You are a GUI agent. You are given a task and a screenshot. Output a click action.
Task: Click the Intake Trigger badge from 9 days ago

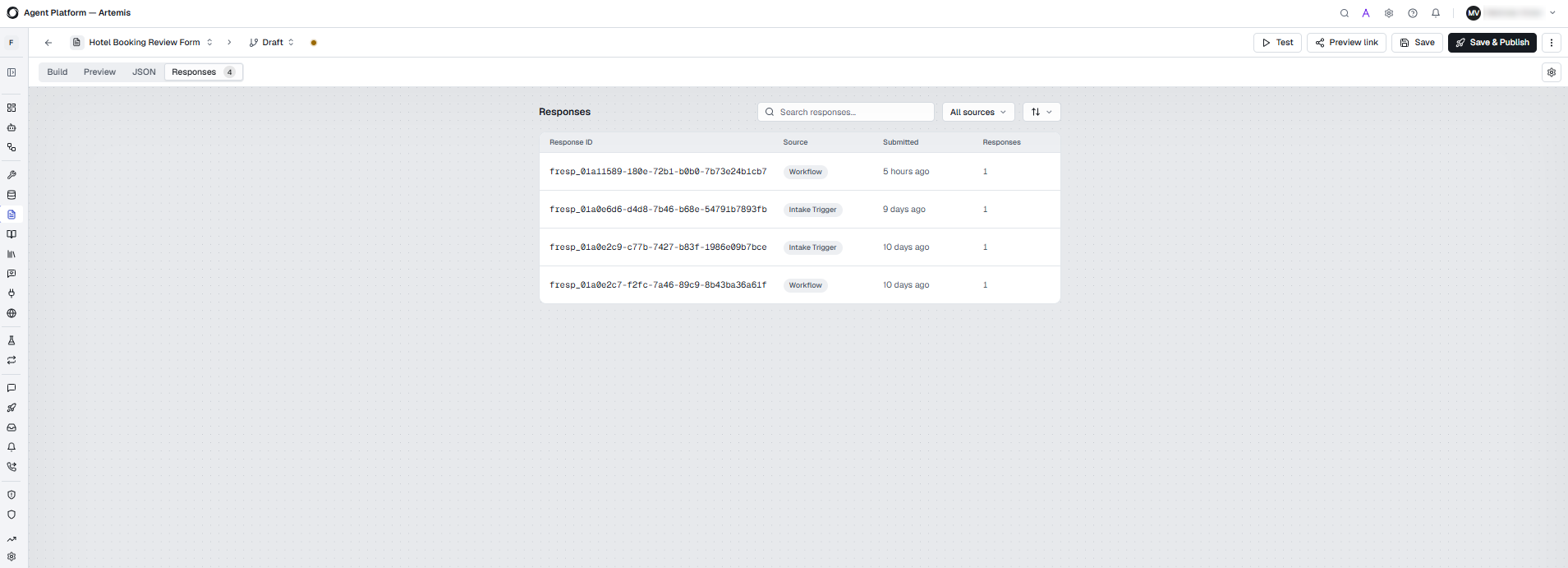coord(812,210)
